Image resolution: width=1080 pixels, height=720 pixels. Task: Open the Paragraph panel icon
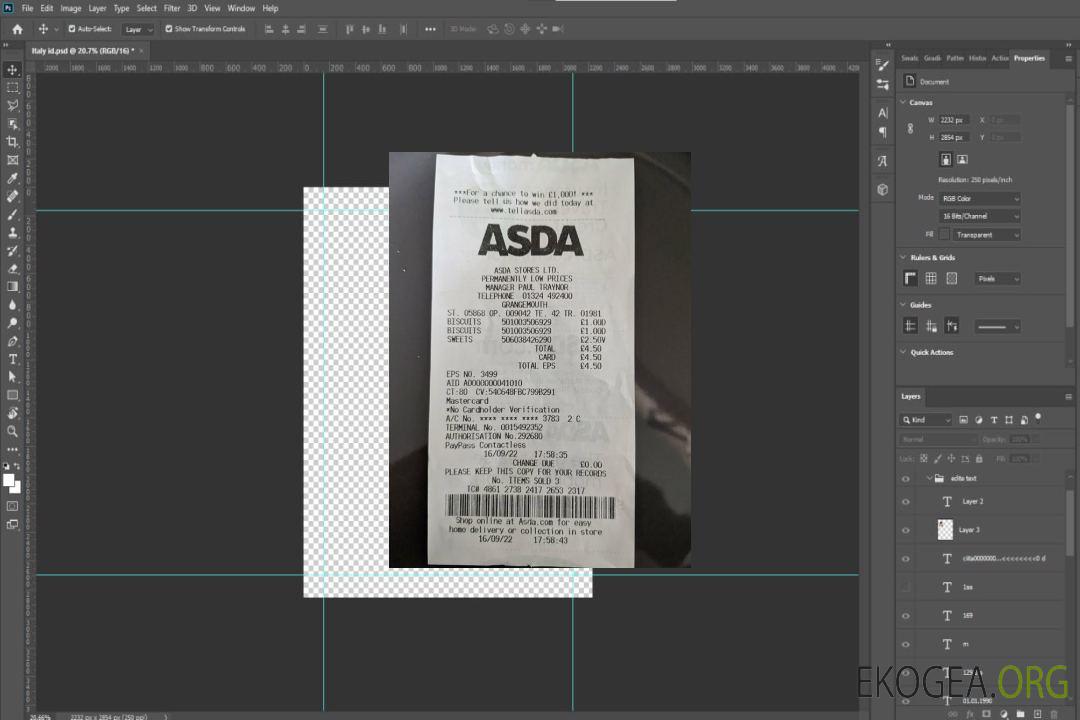(883, 132)
